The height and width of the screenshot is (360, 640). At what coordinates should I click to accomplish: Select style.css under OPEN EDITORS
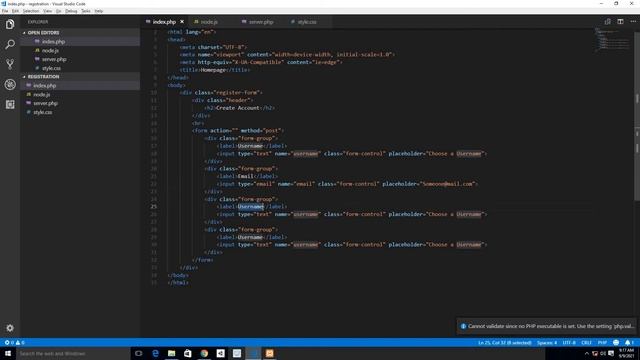[x=51, y=68]
